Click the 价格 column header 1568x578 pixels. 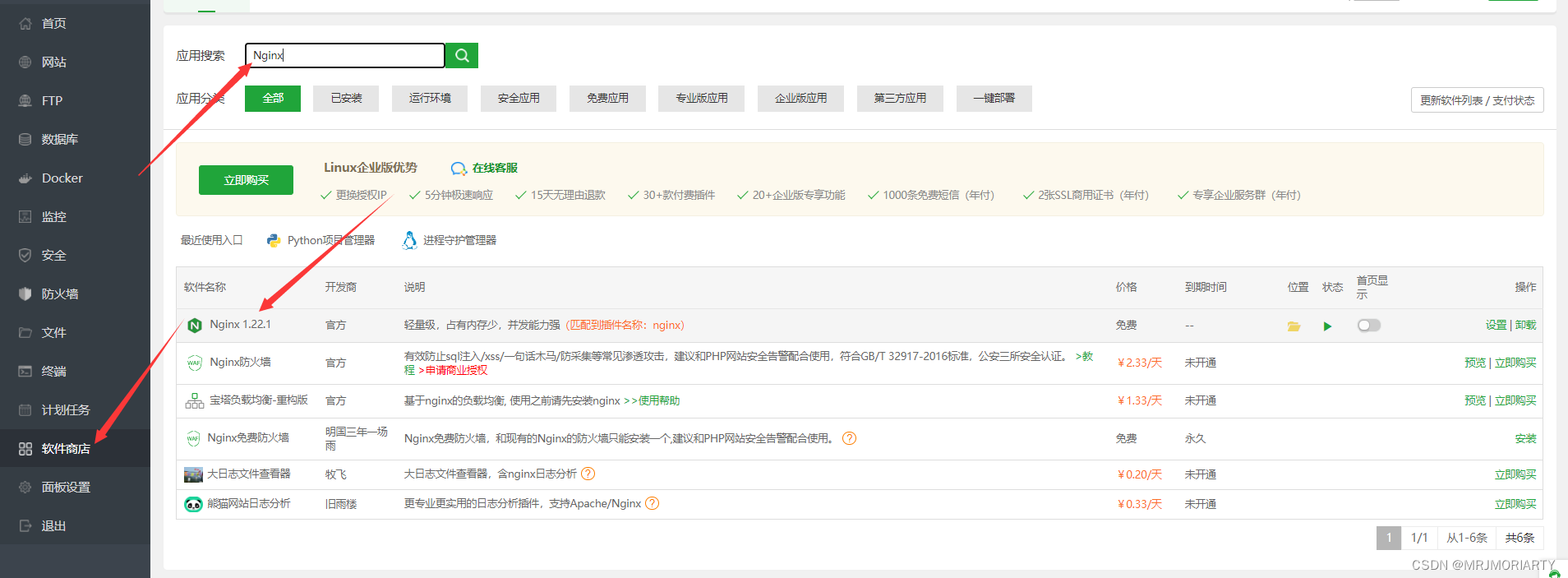pos(1126,287)
